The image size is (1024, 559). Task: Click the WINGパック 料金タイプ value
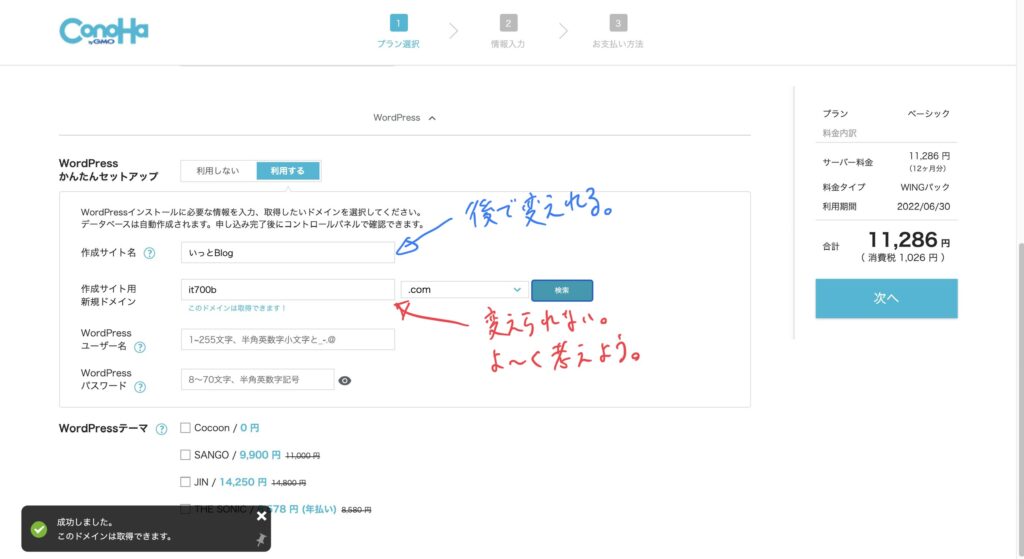click(925, 187)
